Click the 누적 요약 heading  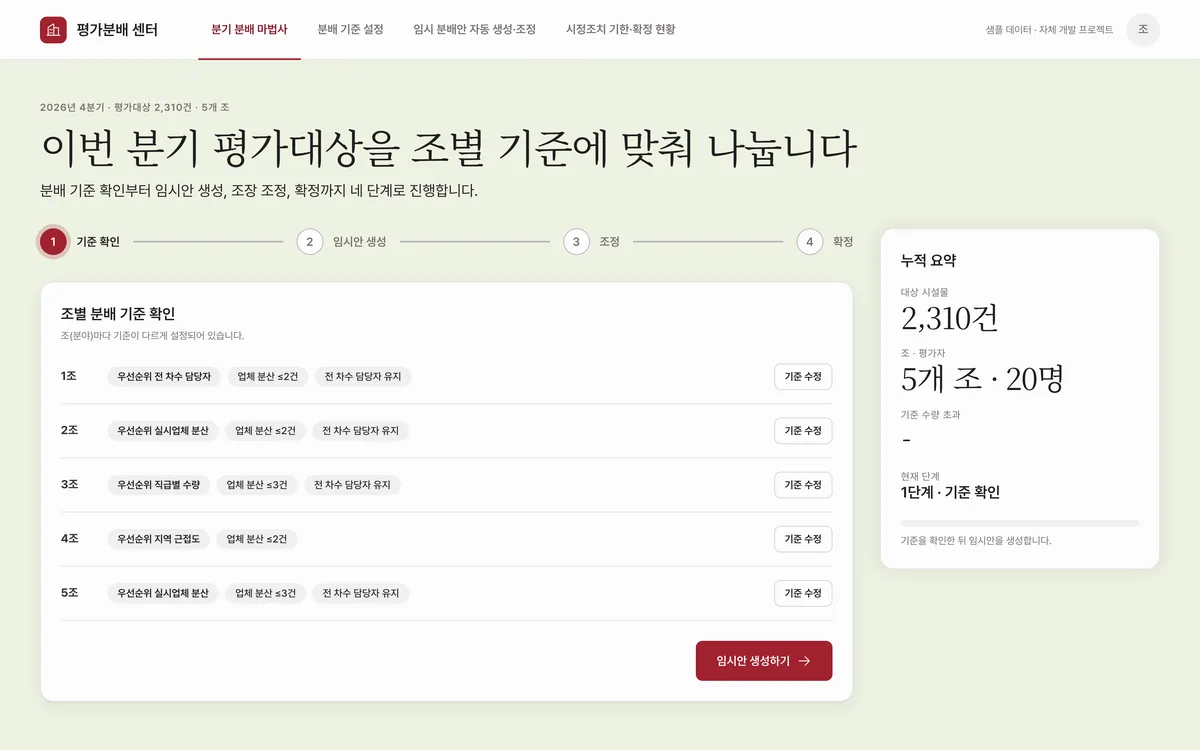tap(928, 260)
